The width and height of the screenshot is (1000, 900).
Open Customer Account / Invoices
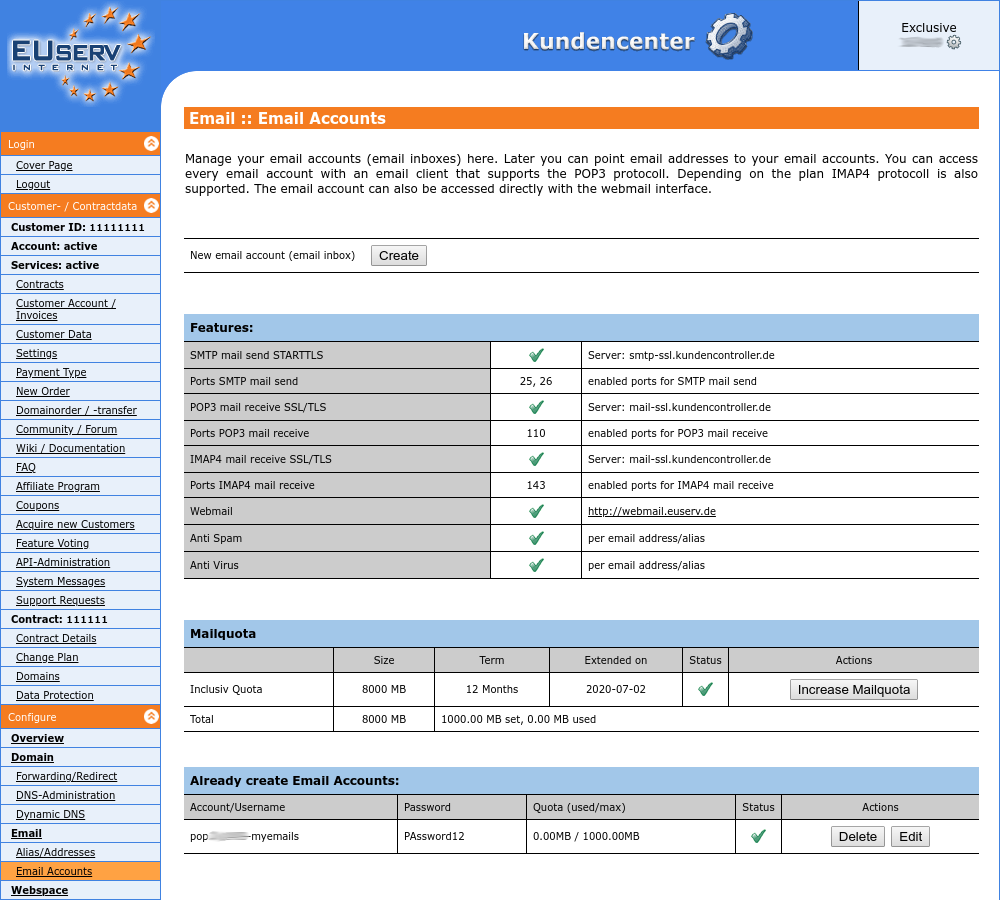point(66,309)
